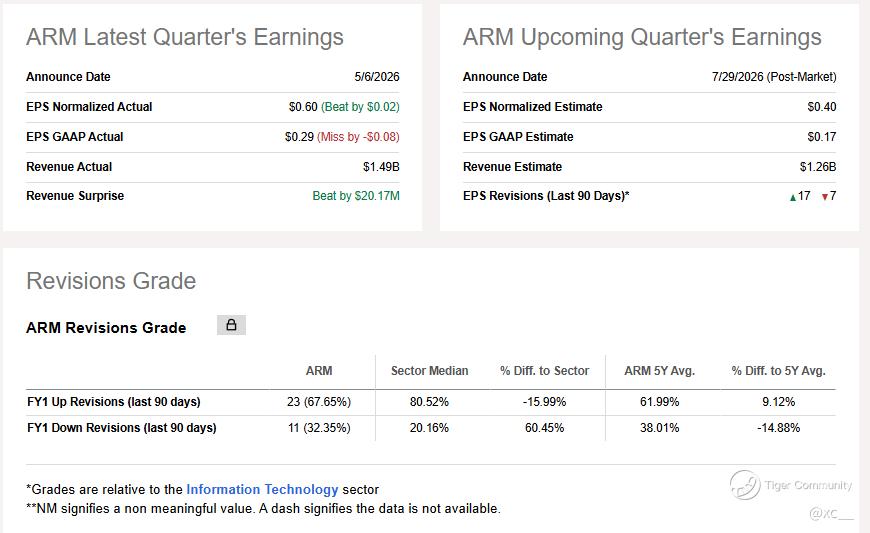Select the Sector Median column header
This screenshot has height=533, width=870.
[429, 370]
